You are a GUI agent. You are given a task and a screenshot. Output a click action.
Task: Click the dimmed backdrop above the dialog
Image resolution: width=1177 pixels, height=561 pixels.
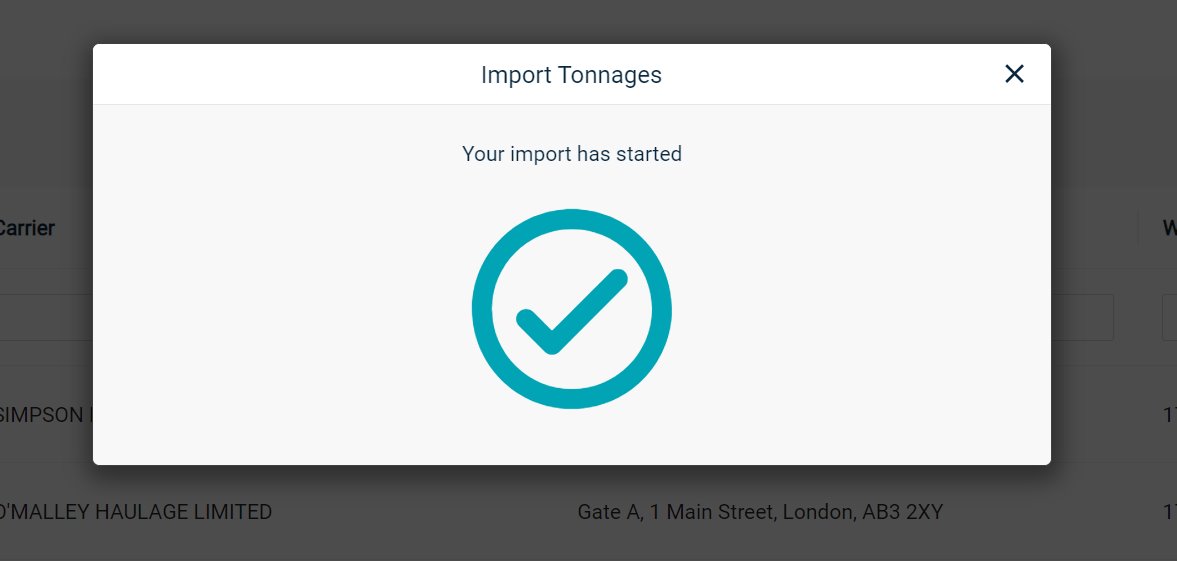tap(572, 21)
